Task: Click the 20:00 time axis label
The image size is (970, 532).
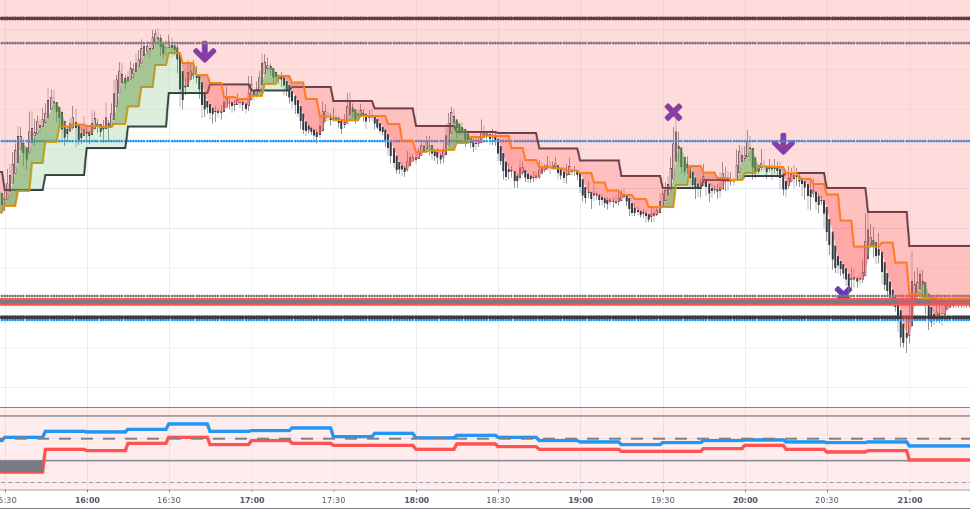Action: click(745, 500)
